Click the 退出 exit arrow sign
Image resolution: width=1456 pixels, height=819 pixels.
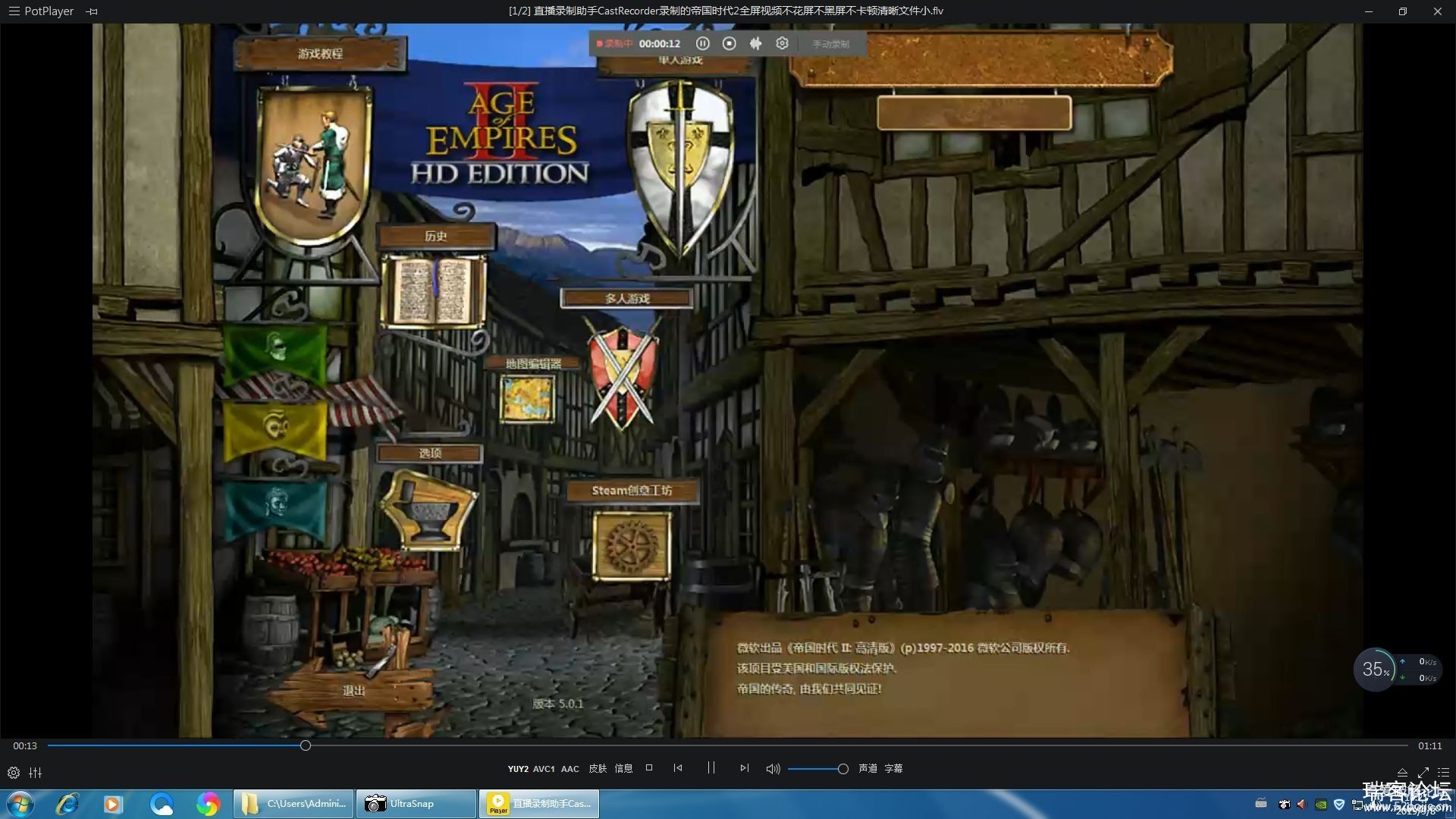pyautogui.click(x=353, y=692)
